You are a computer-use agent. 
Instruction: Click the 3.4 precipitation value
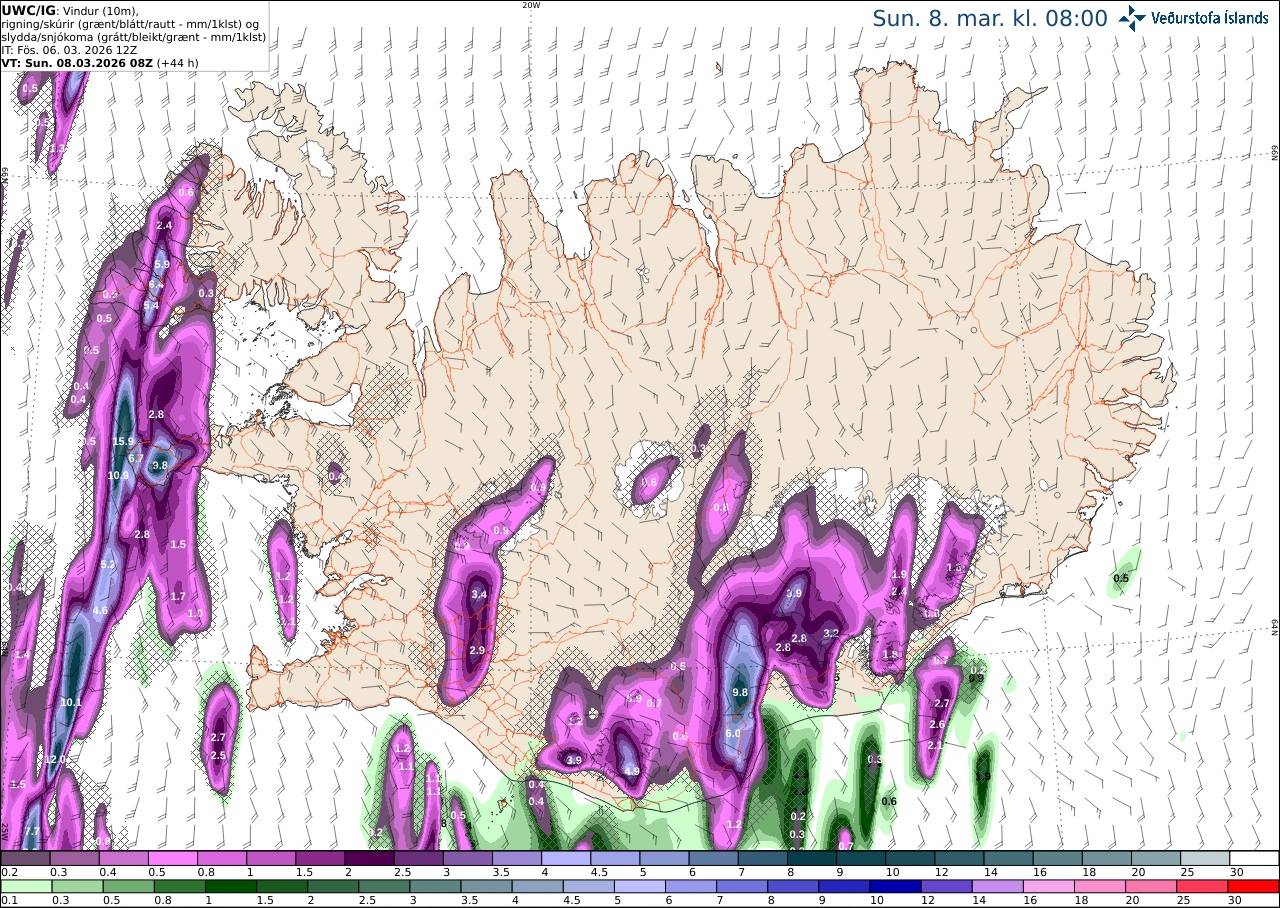click(479, 594)
